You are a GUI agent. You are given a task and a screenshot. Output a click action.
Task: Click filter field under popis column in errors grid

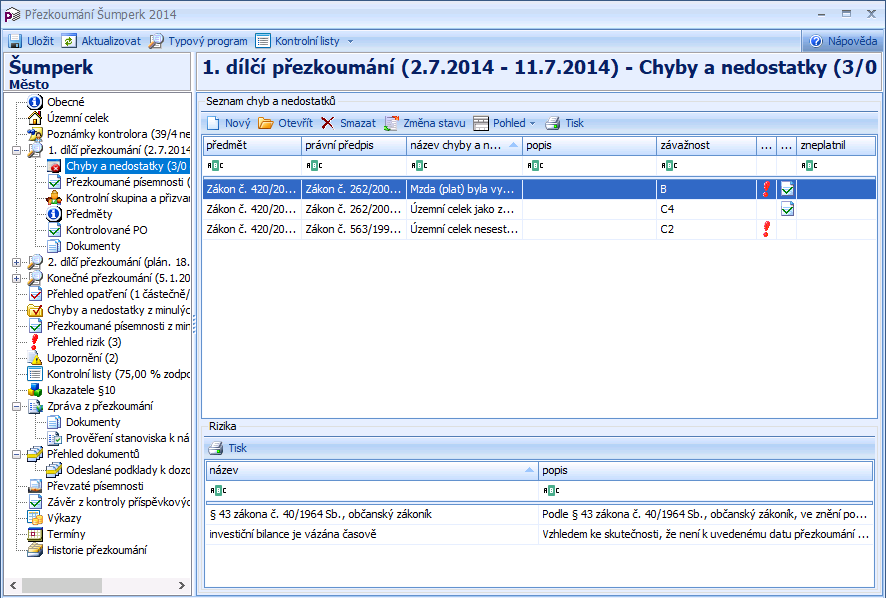tap(589, 166)
